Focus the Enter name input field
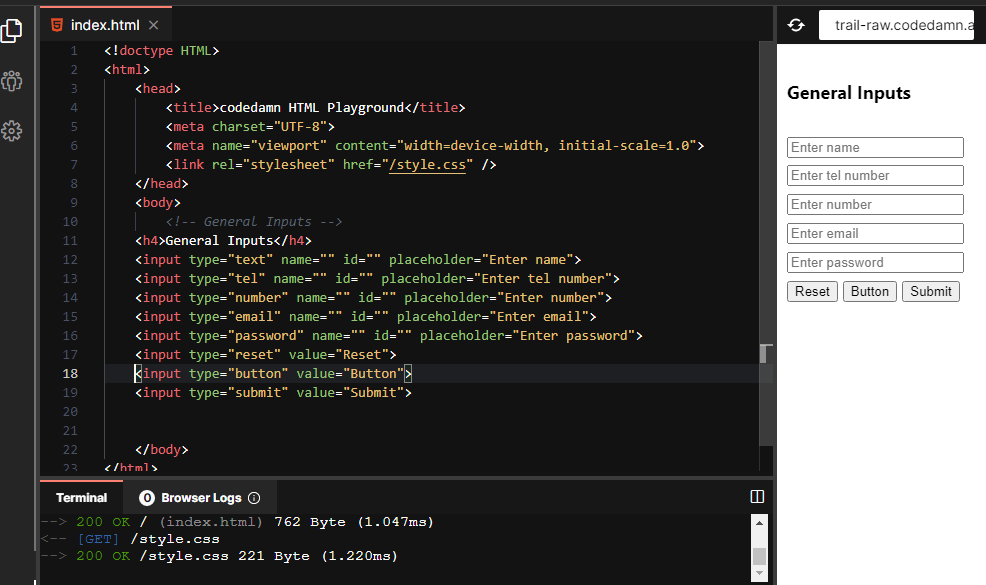The width and height of the screenshot is (986, 585). pyautogui.click(x=875, y=148)
